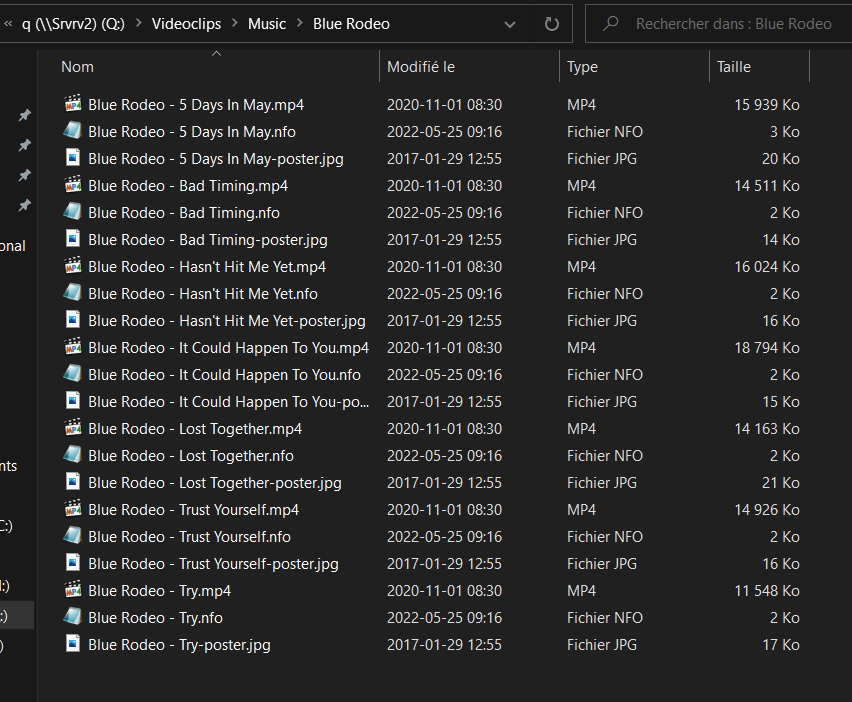
Task: Click the NFO icon for Trust Yourself.nfo
Action: 72,536
